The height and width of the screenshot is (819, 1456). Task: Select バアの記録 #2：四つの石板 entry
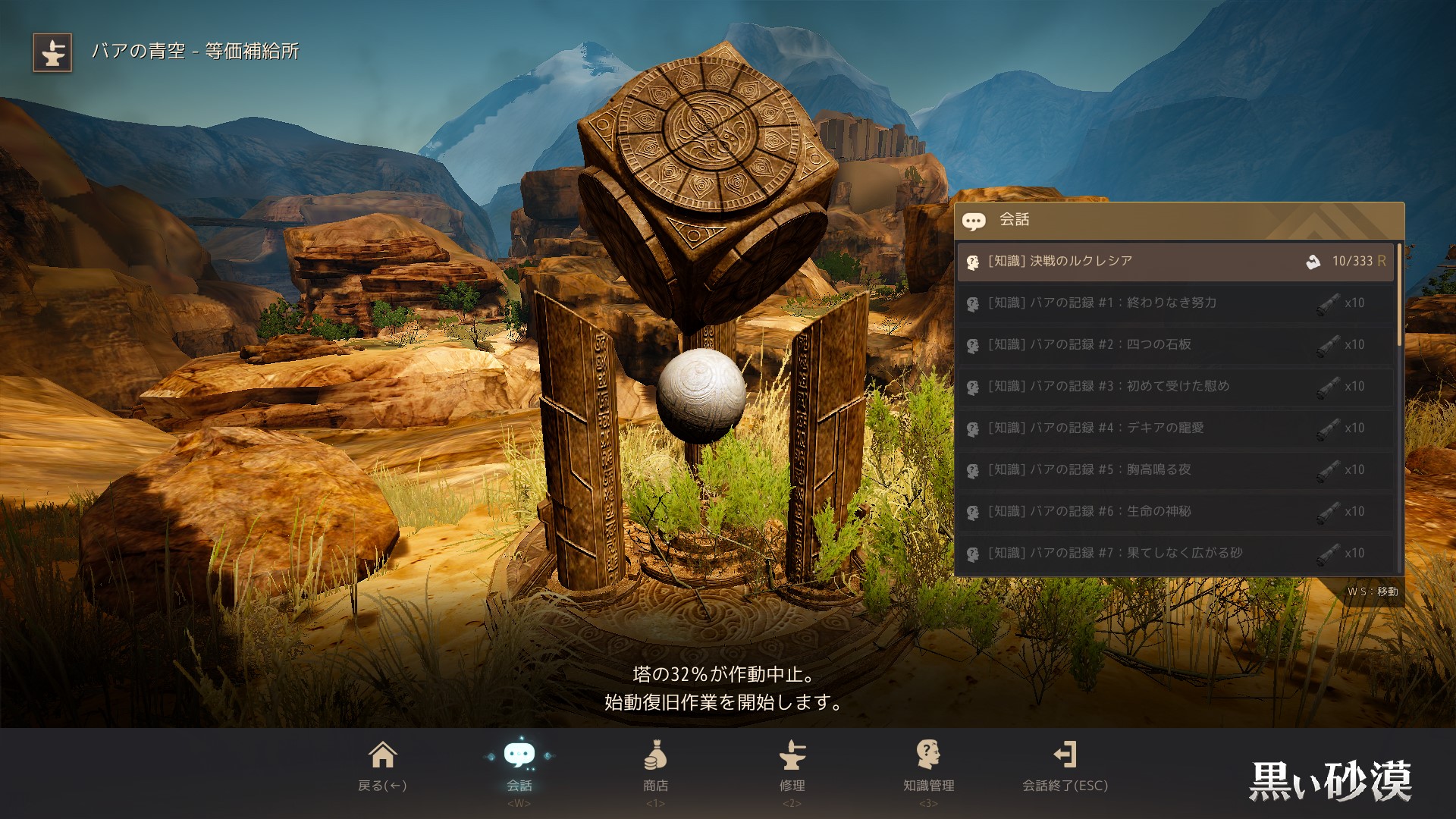tap(1175, 345)
